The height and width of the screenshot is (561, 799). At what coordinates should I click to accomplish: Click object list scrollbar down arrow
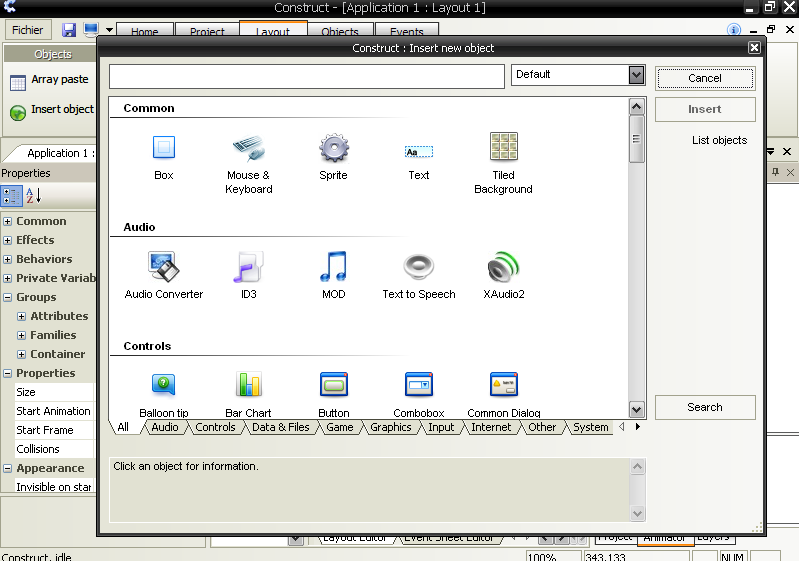(x=636, y=409)
